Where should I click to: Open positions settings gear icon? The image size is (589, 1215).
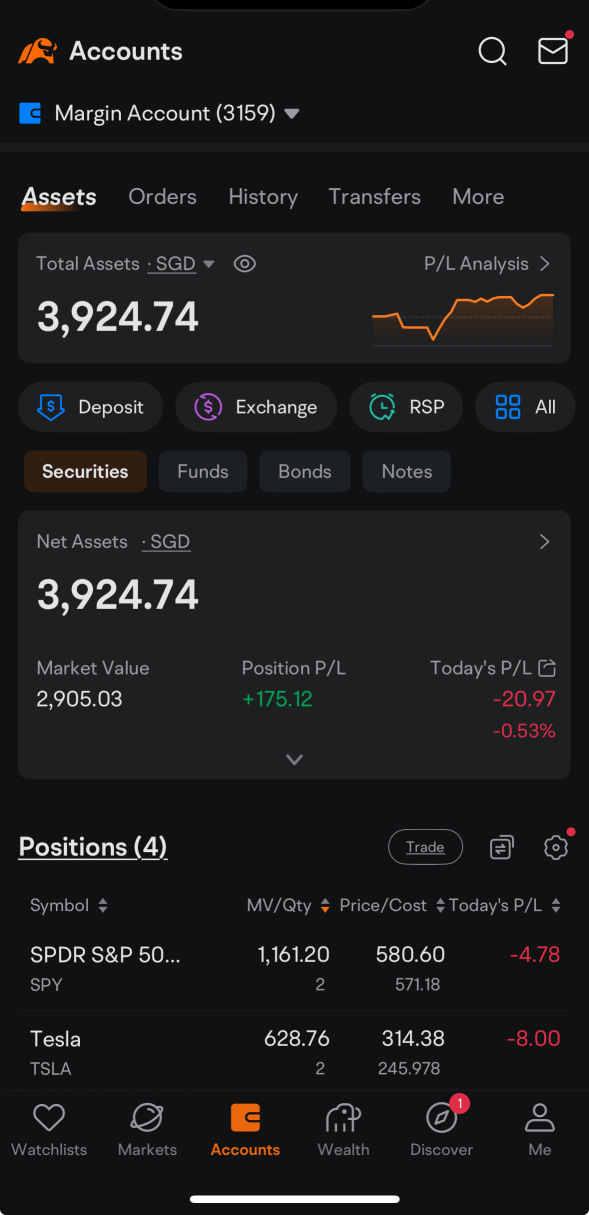coord(556,847)
